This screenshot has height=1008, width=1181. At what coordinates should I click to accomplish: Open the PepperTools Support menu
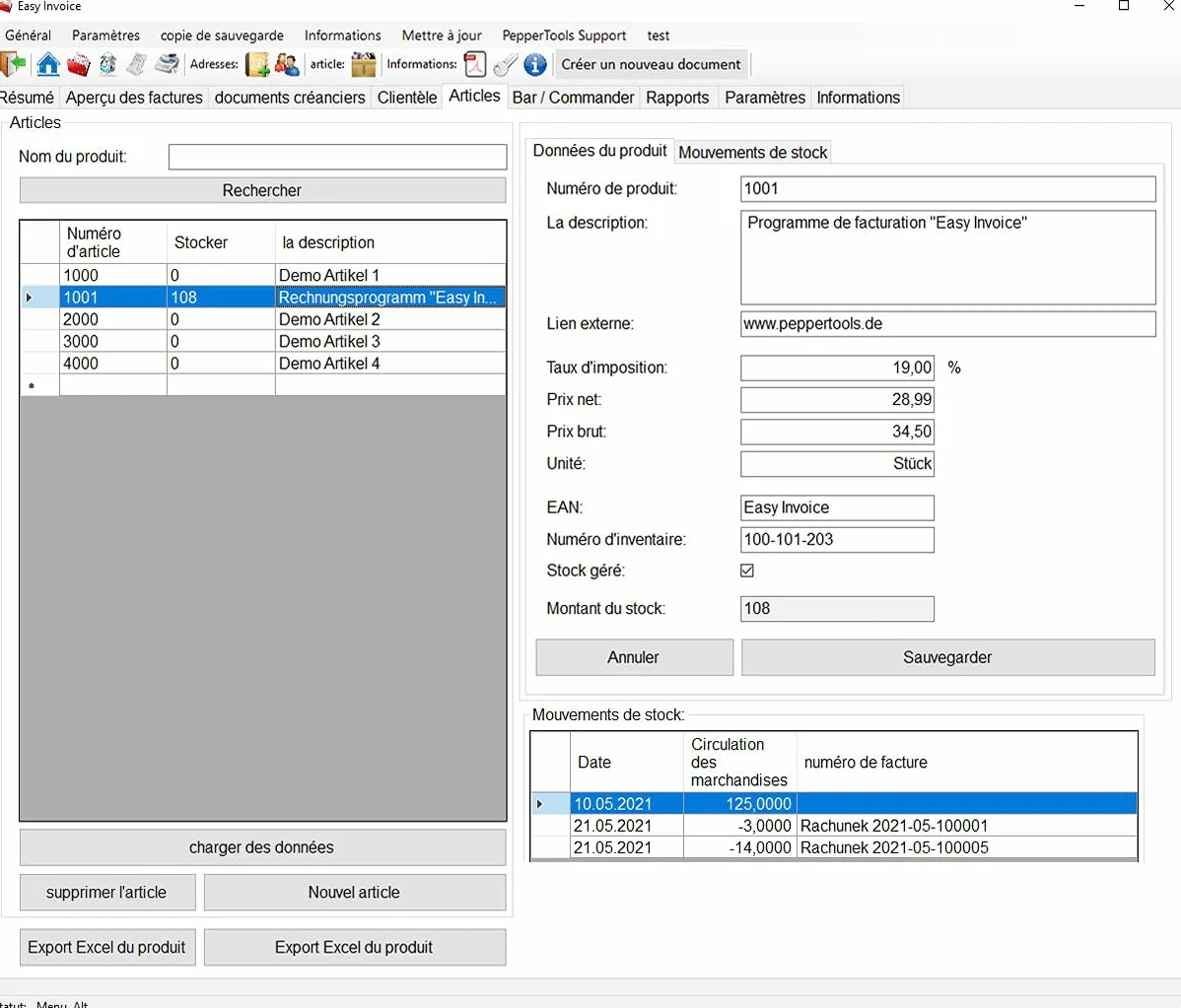tap(564, 35)
